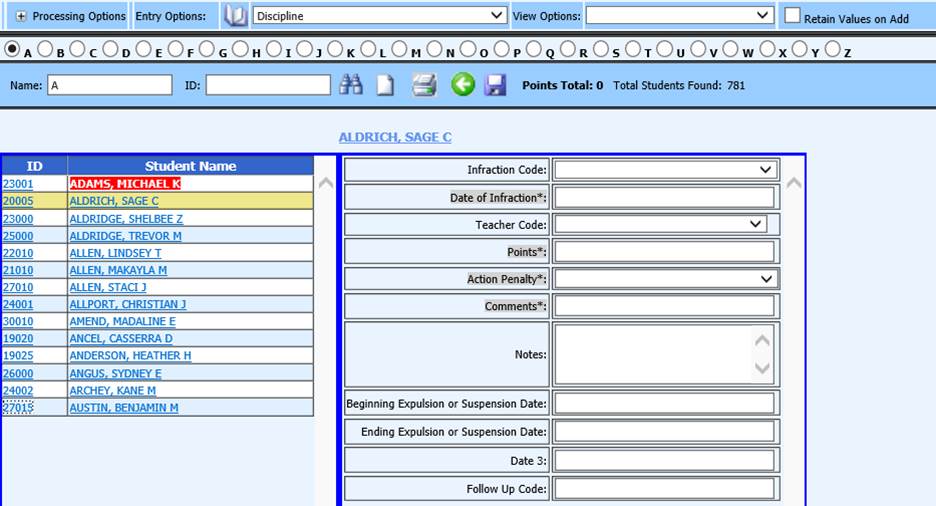The height and width of the screenshot is (506, 936).
Task: Select the letter S radio button
Action: pyautogui.click(x=601, y=49)
